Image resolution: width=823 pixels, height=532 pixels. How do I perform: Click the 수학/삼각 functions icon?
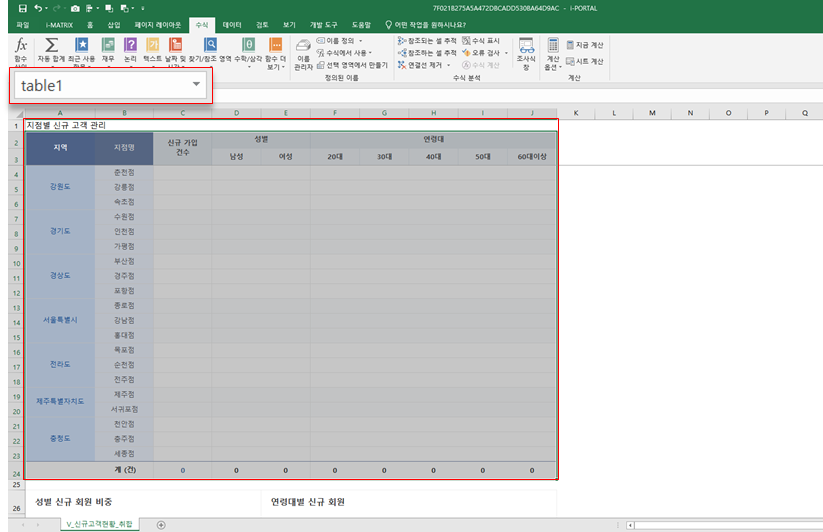pos(248,45)
